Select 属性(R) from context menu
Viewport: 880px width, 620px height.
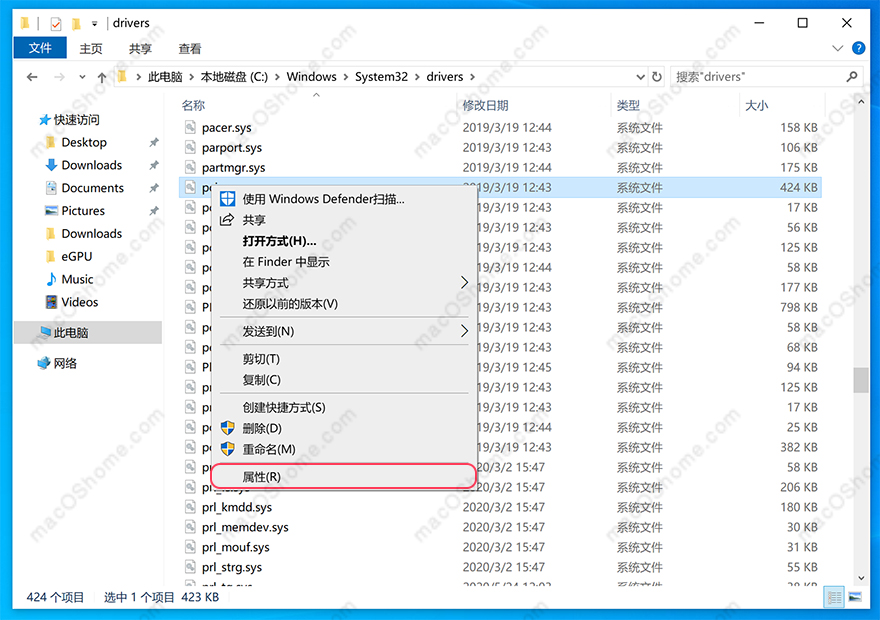262,477
